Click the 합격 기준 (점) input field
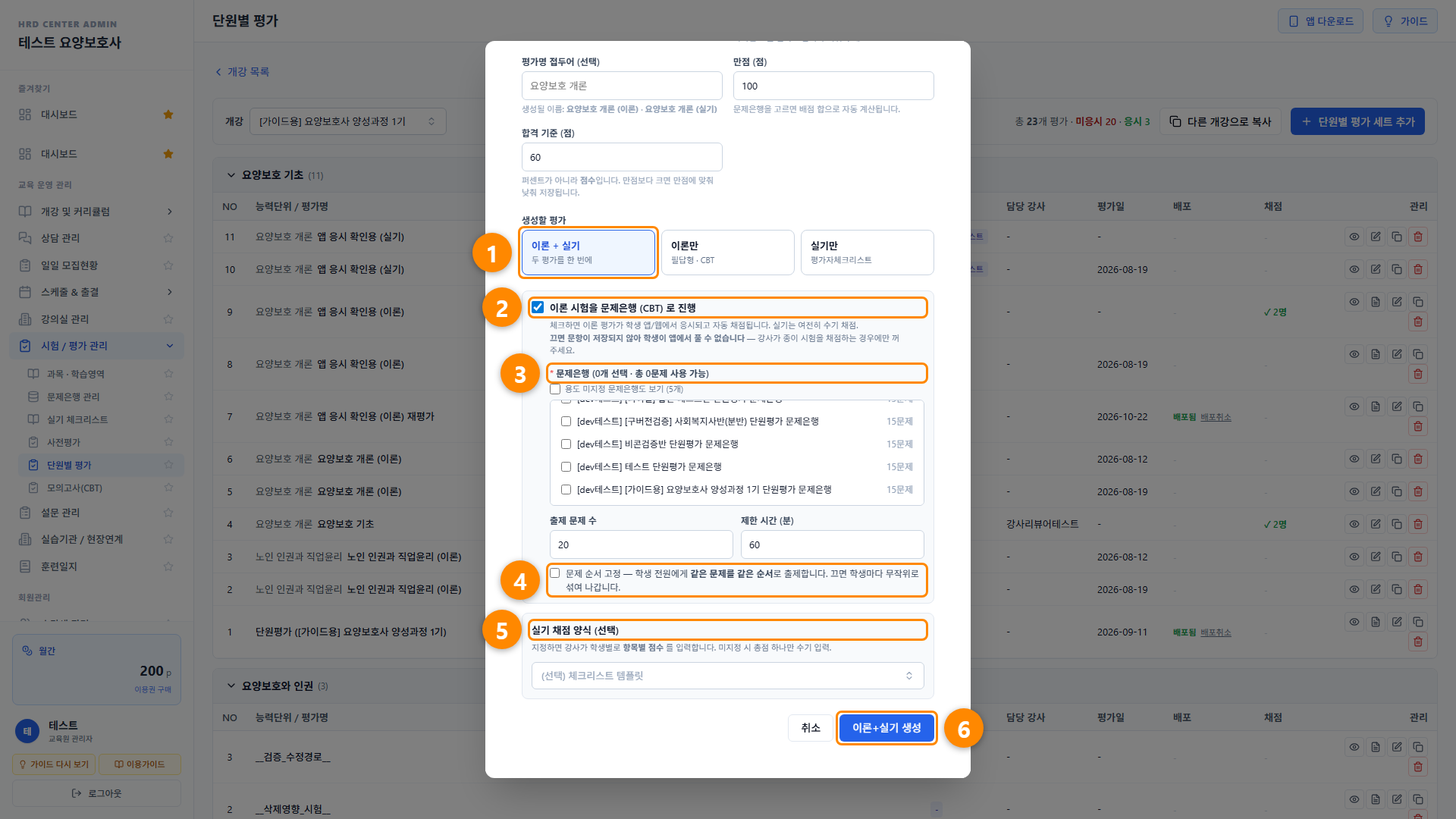Screen dimensions: 1456x819 tap(622, 157)
